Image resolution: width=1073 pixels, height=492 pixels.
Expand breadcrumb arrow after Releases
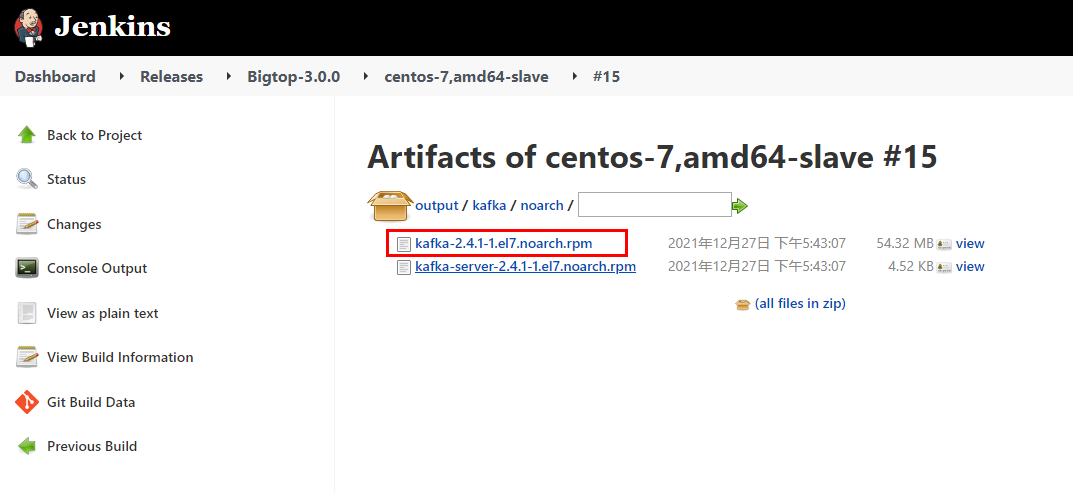pos(229,76)
